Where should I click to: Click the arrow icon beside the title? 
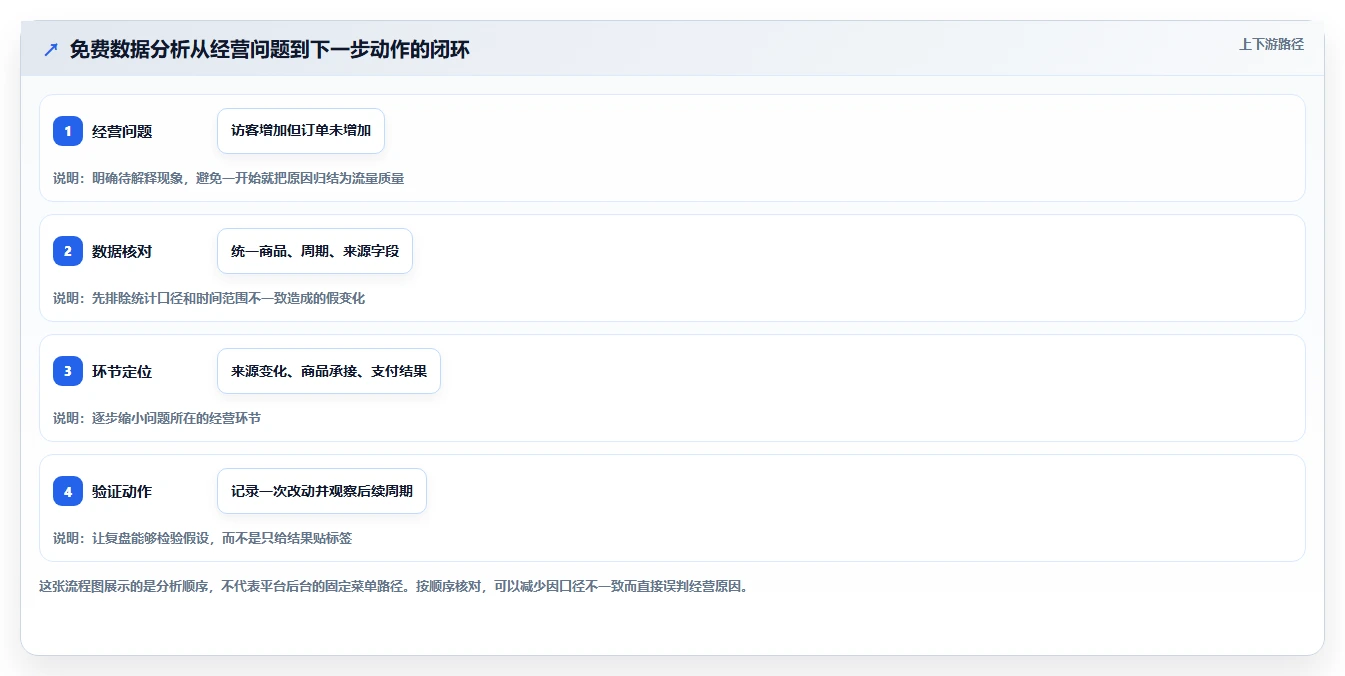pos(51,50)
